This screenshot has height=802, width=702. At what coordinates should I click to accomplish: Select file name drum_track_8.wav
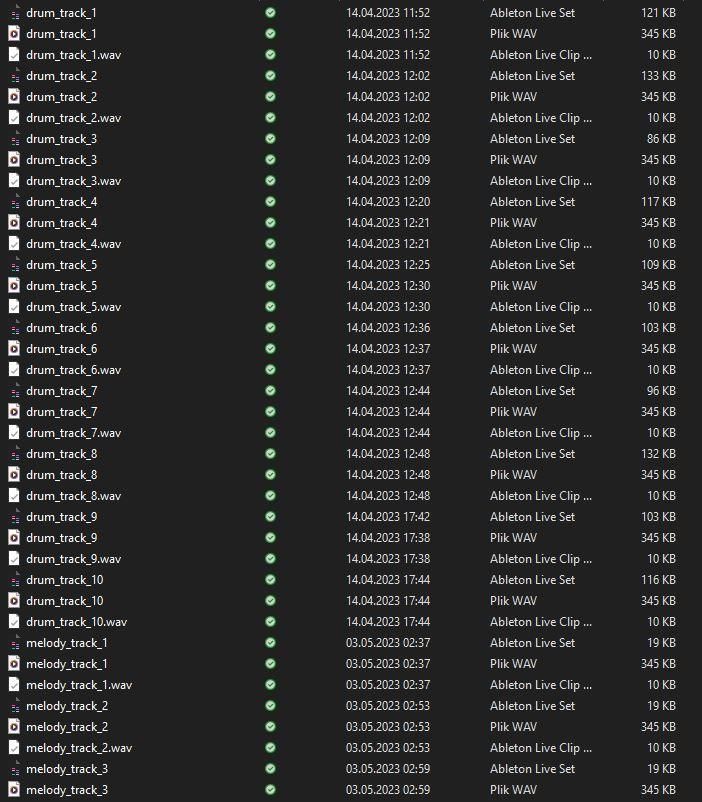[74, 495]
